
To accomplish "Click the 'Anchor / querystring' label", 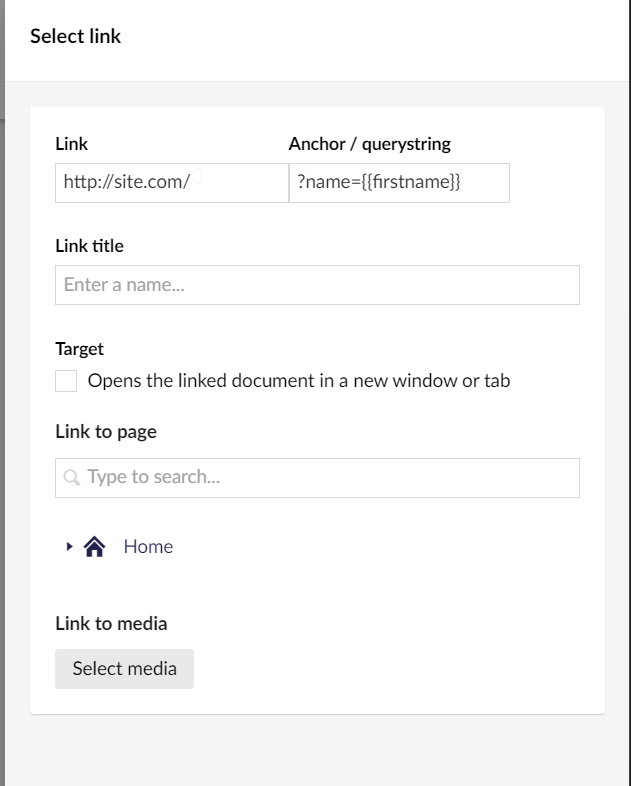I will (369, 144).
